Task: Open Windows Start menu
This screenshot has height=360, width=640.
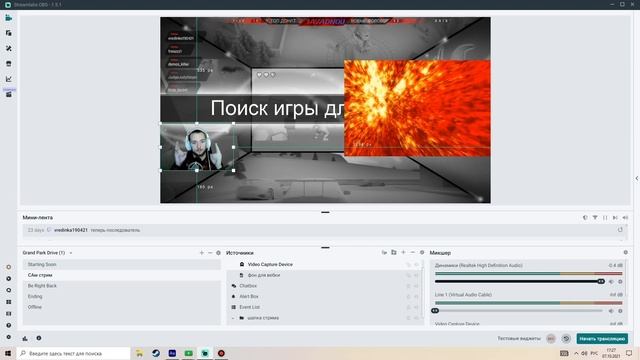Action: tap(8, 353)
